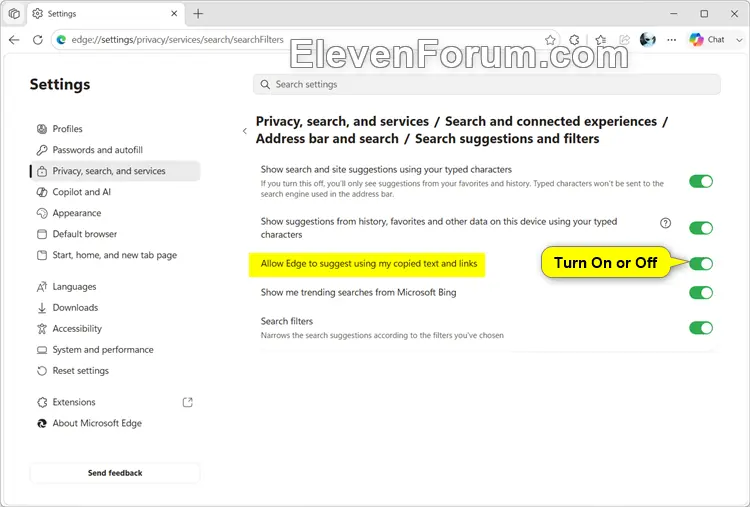The height and width of the screenshot is (507, 750).
Task: Click the Search settings field
Action: click(x=486, y=84)
